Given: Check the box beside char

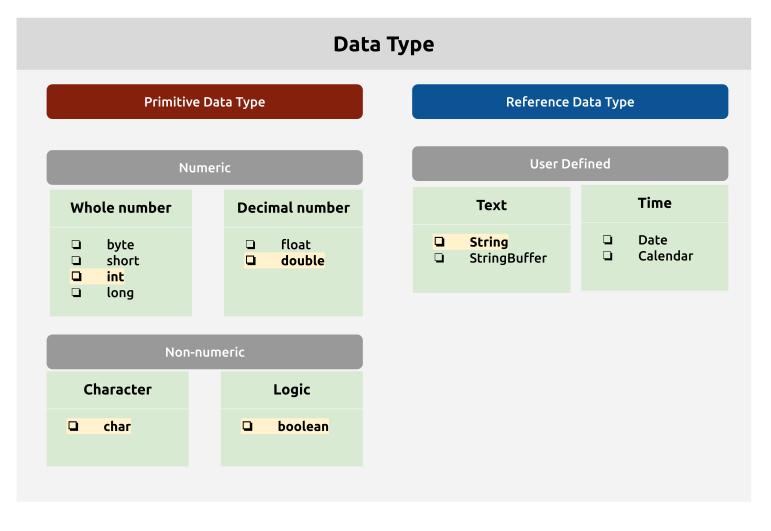Looking at the screenshot, I should coord(73,426).
